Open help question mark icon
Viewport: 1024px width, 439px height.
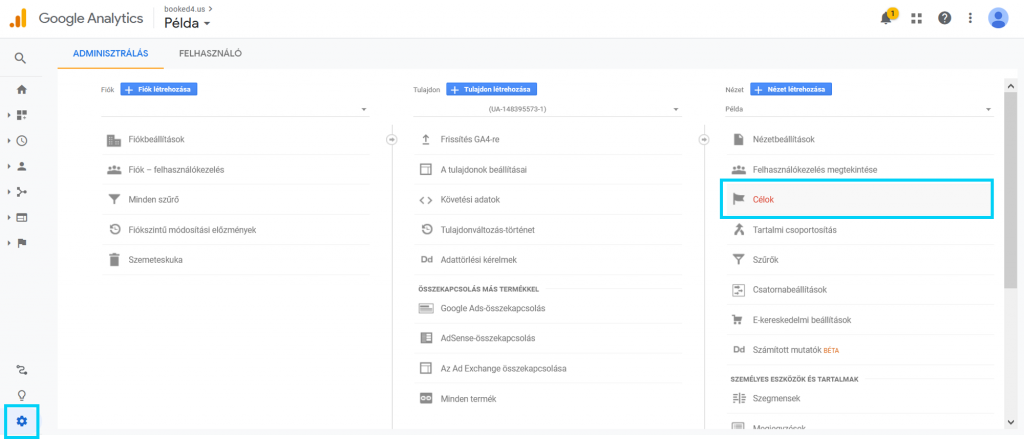click(944, 18)
